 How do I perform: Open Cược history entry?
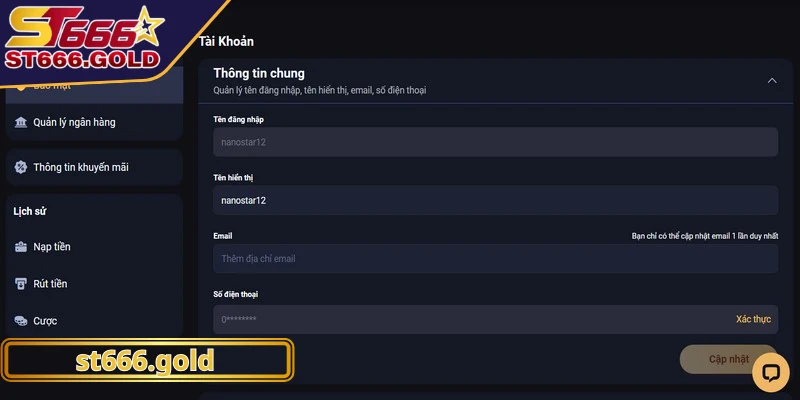click(x=94, y=321)
